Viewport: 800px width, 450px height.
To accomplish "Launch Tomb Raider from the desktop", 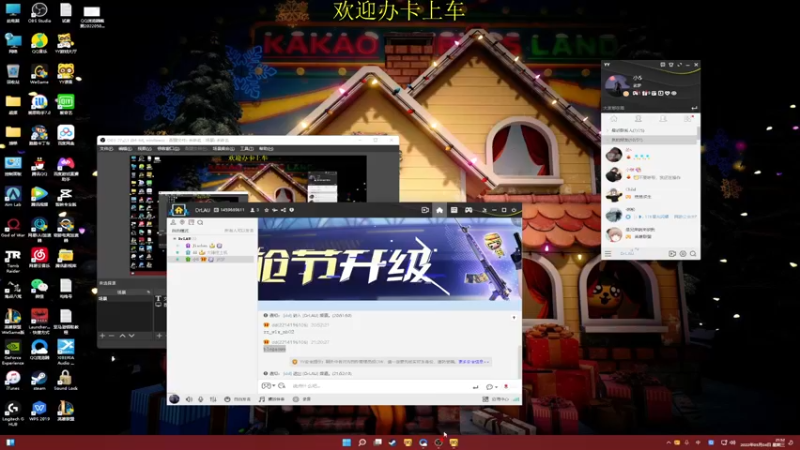I will pos(13,259).
